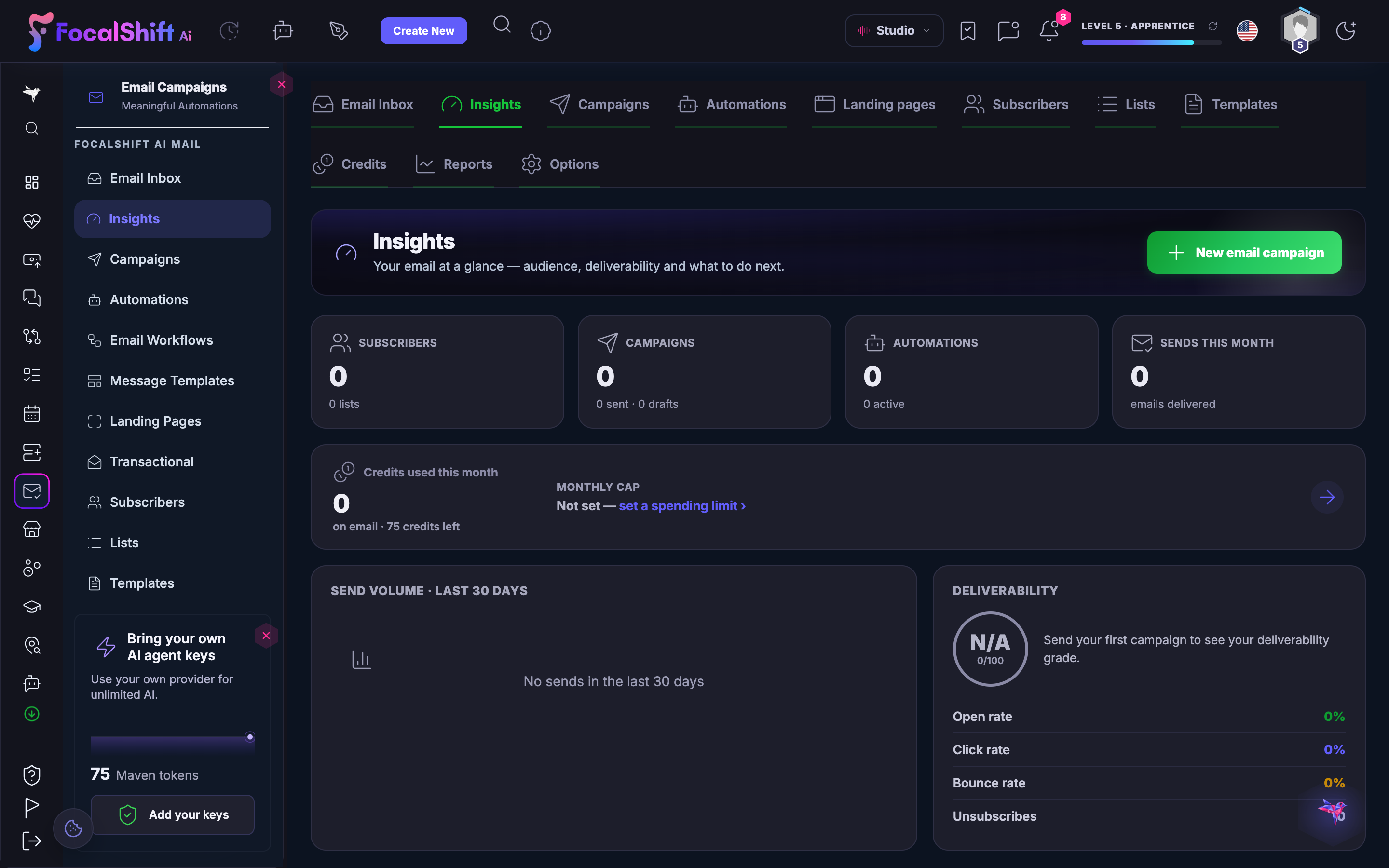
Task: Open the dashboard grid icon in left rail
Action: point(31,182)
